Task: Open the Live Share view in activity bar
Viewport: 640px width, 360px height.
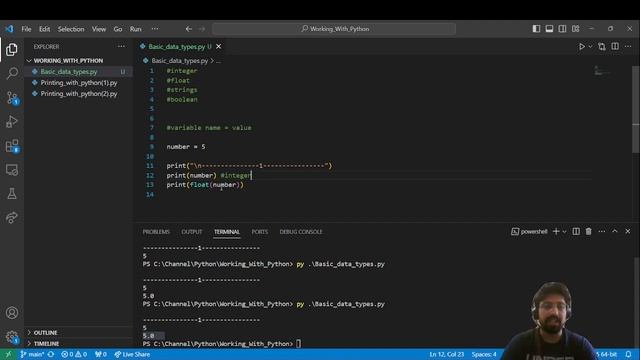Action: [12, 217]
